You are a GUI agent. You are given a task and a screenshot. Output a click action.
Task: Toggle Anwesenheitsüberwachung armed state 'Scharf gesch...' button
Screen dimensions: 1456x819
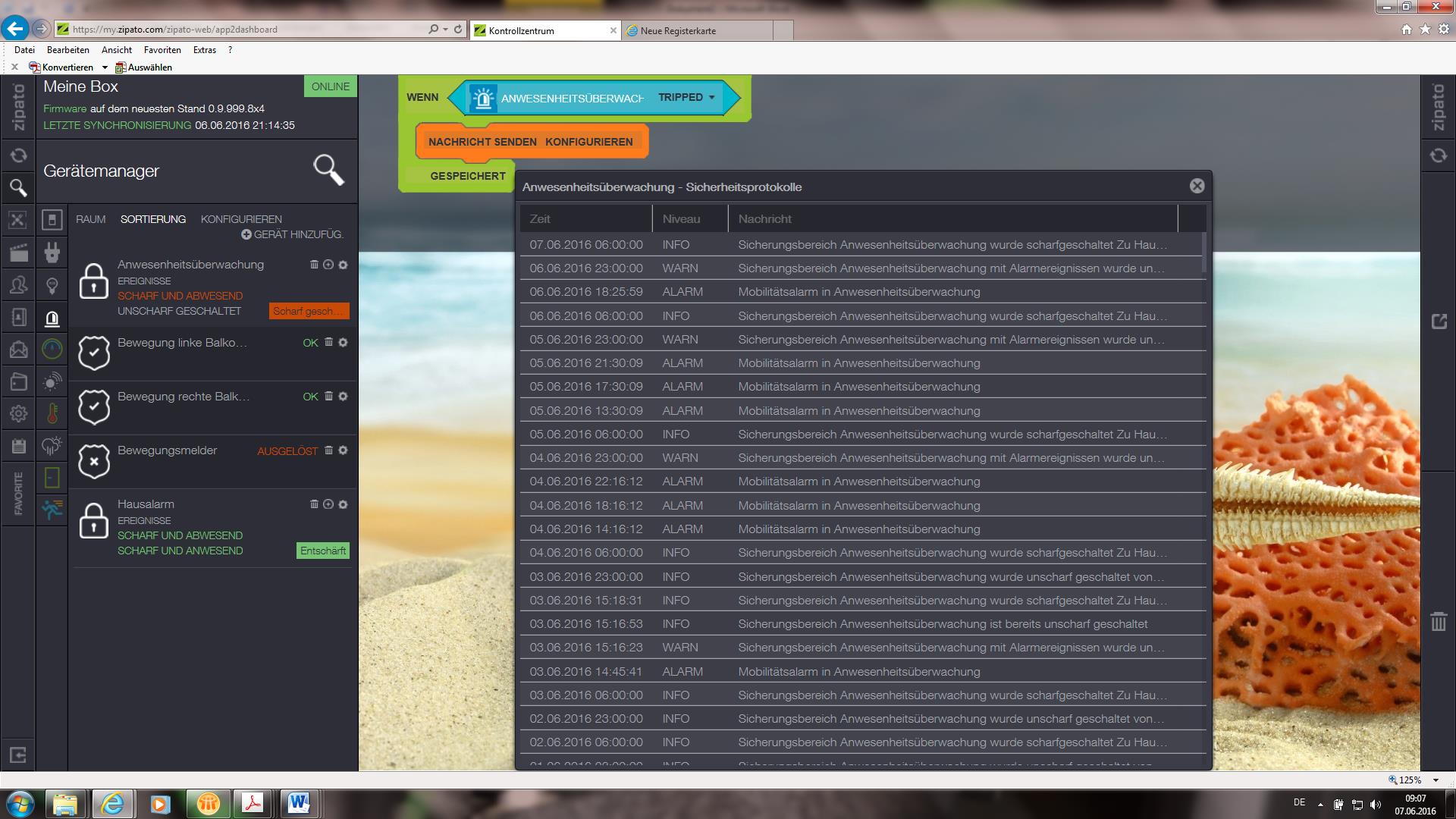[309, 311]
